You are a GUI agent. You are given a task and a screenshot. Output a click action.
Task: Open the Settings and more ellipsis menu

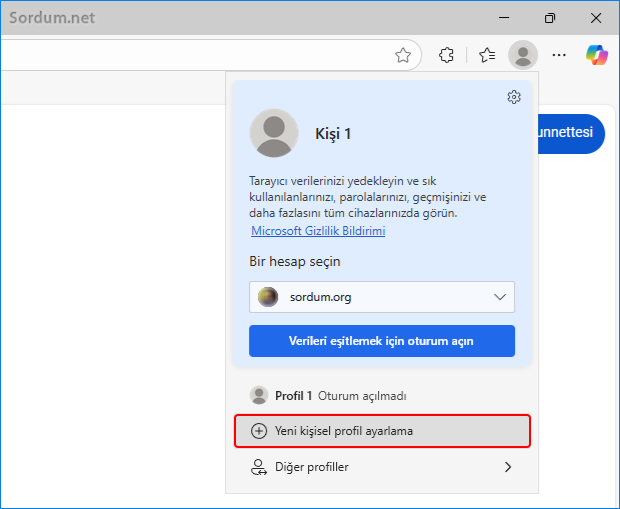[x=559, y=55]
